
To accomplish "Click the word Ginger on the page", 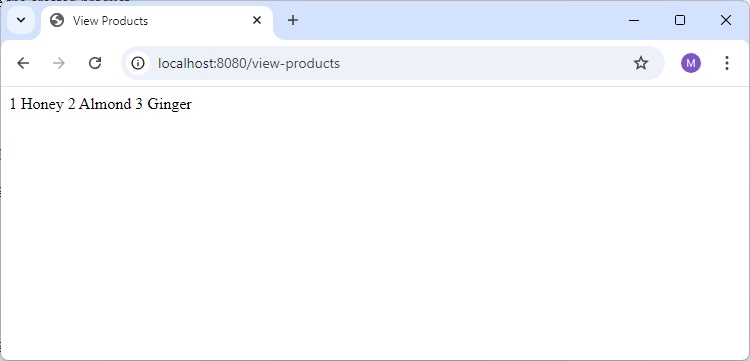I will tap(169, 104).
